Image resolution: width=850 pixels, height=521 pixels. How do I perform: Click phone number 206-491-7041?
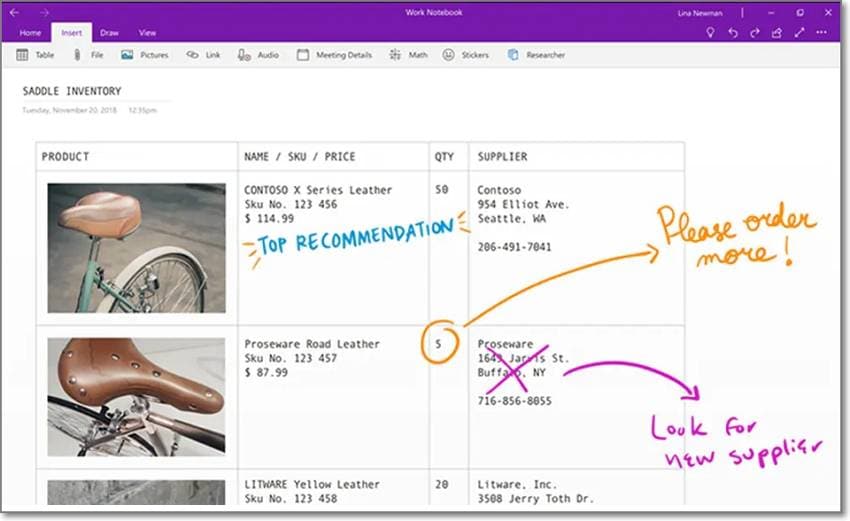514,247
